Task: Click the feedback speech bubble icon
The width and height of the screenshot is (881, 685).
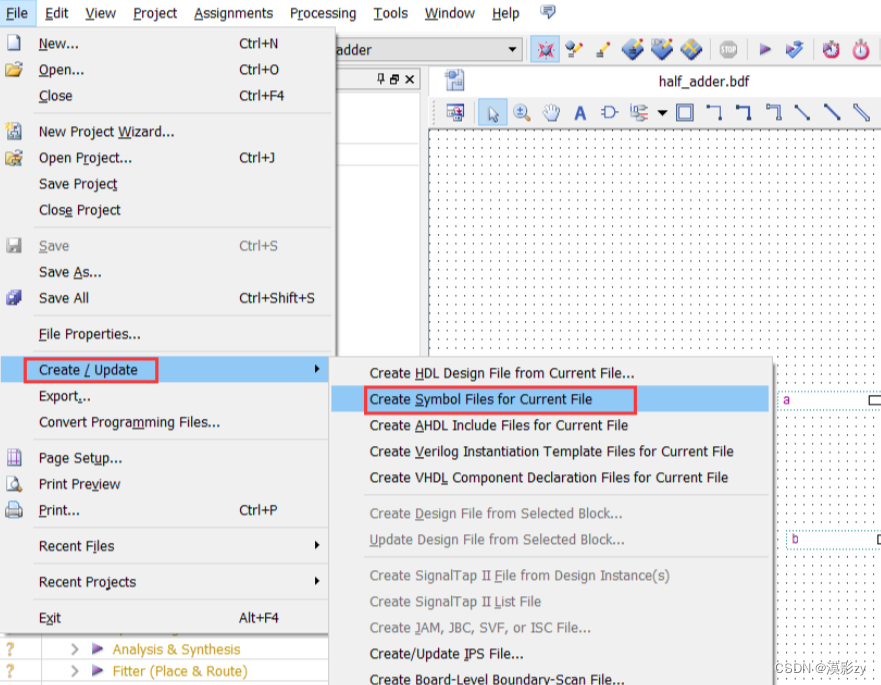Action: [548, 12]
